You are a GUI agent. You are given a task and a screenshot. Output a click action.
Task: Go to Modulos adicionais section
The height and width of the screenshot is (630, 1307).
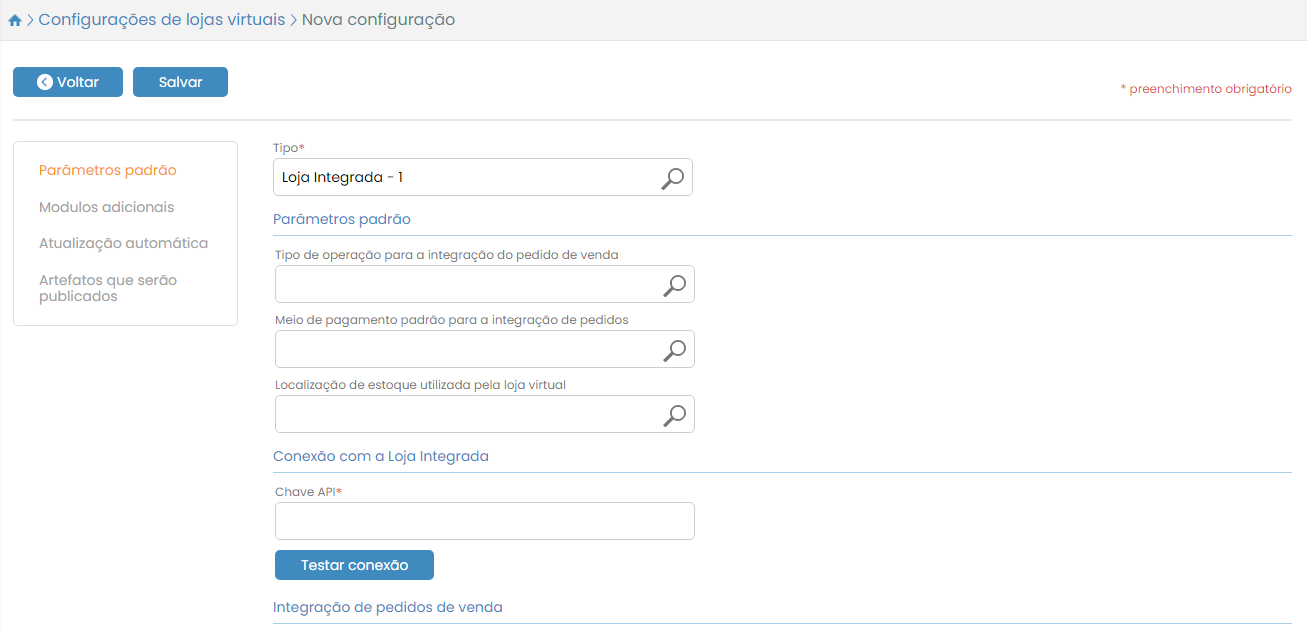pos(106,207)
